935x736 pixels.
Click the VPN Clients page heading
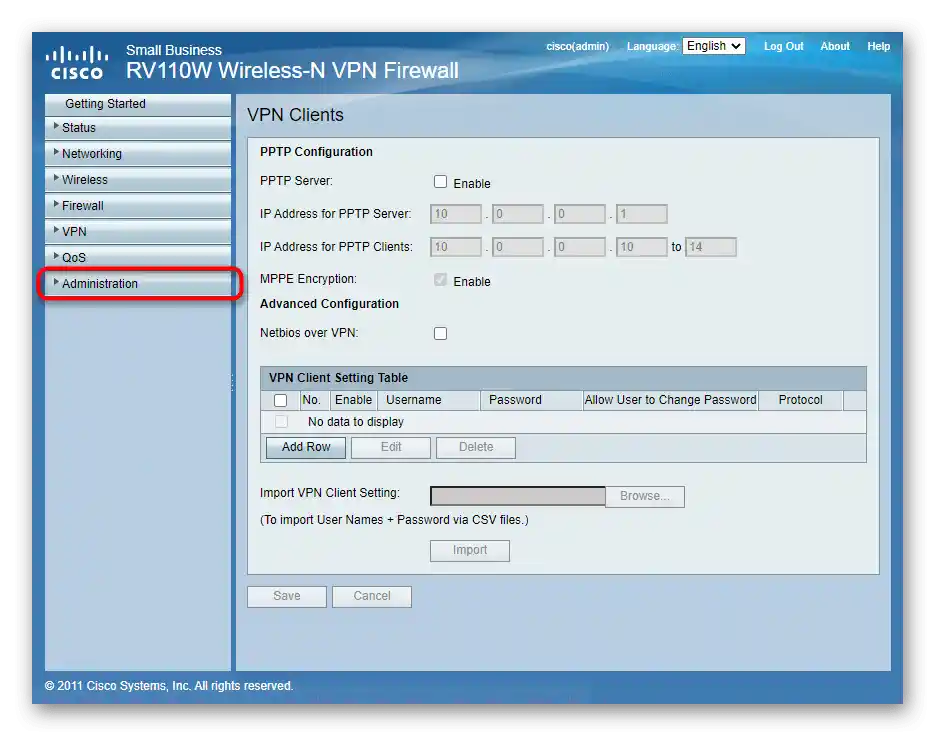click(296, 115)
